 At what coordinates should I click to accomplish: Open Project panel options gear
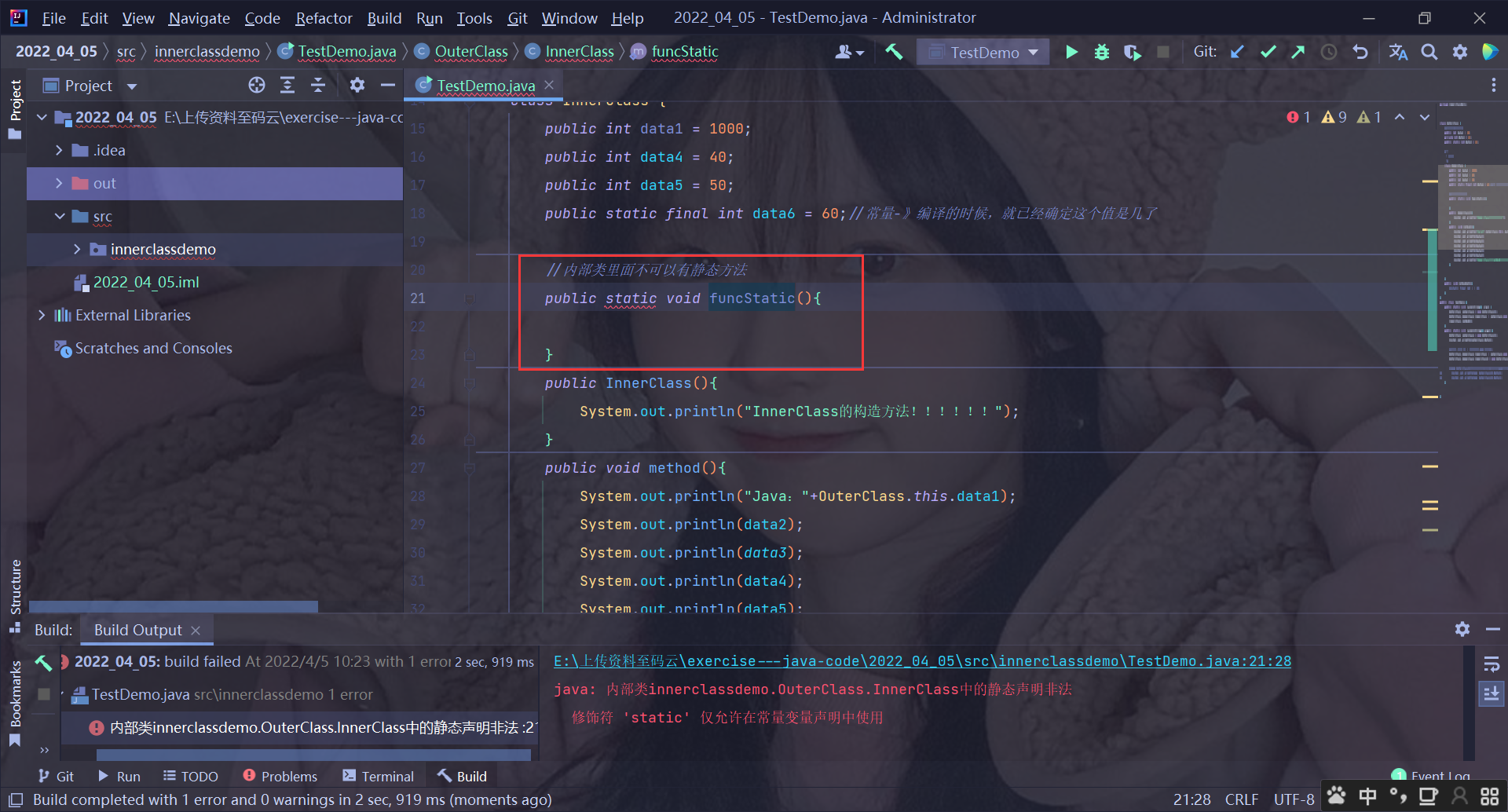[357, 85]
